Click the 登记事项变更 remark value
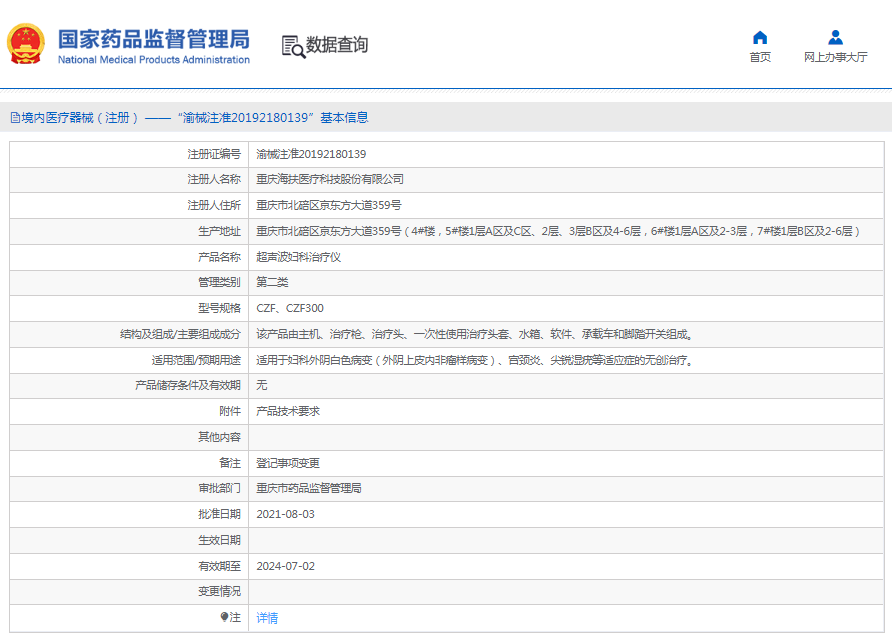The image size is (892, 639). point(288,463)
